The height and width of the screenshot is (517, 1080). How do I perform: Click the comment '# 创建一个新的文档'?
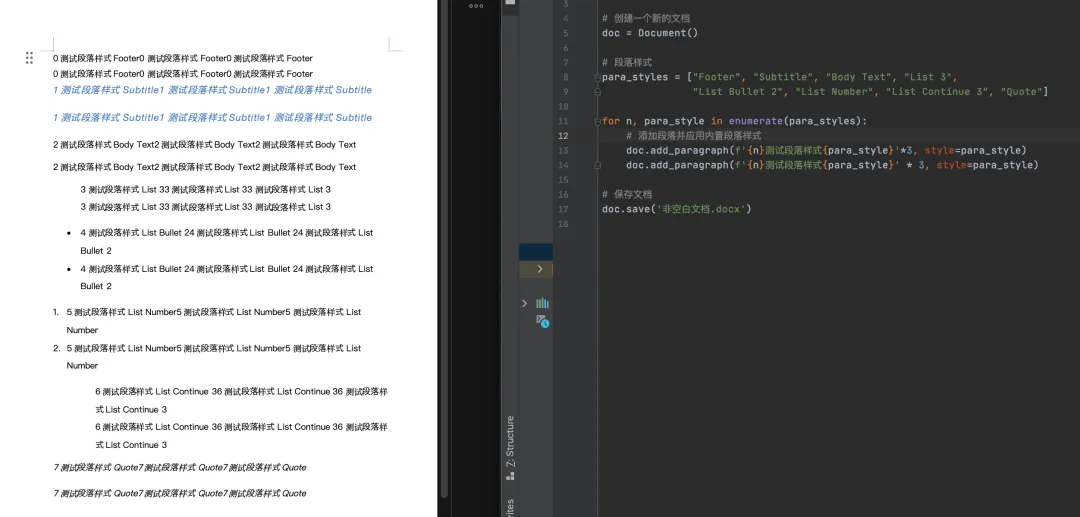pyautogui.click(x=645, y=19)
